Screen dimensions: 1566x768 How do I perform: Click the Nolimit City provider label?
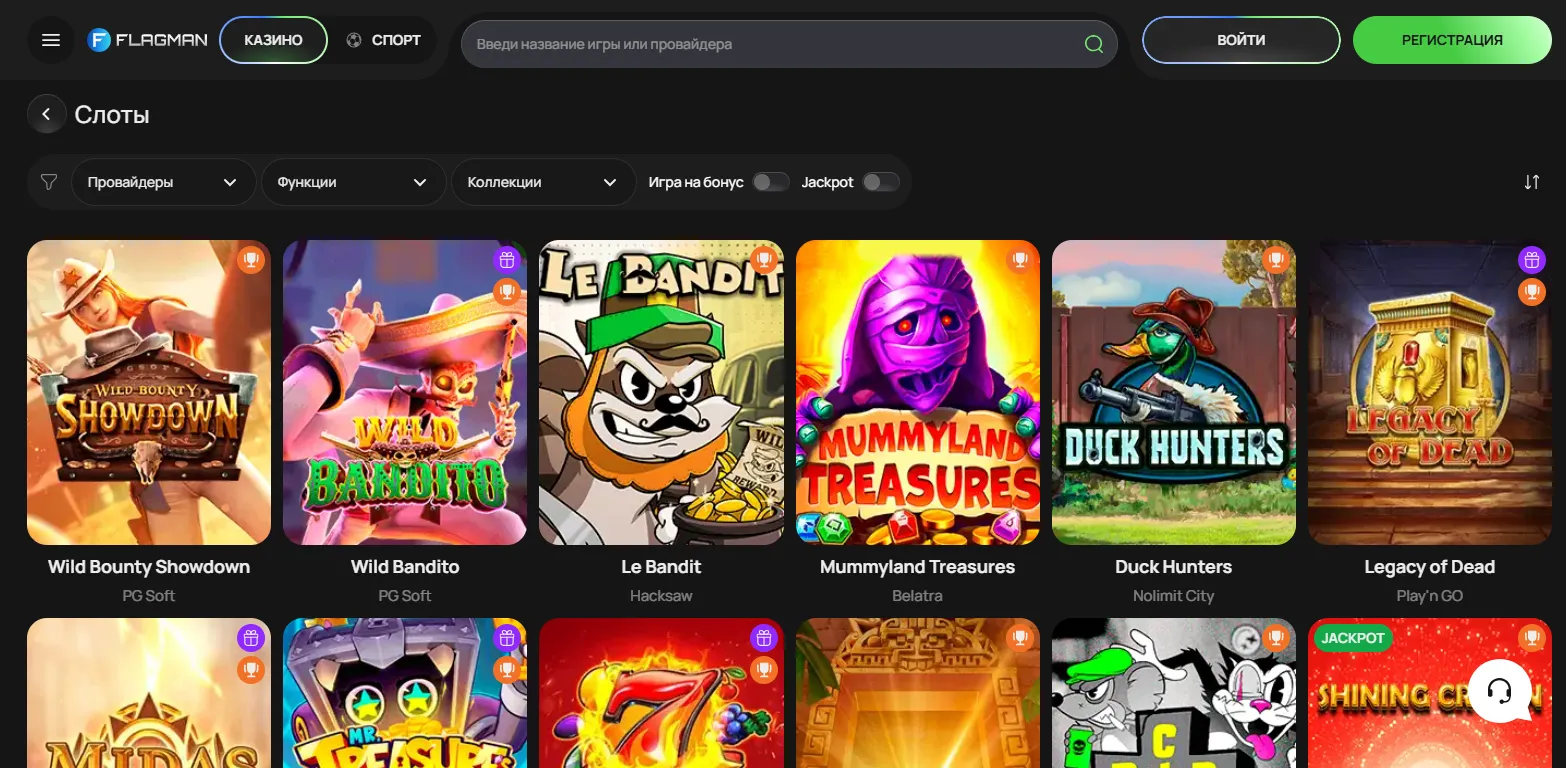pyautogui.click(x=1173, y=596)
